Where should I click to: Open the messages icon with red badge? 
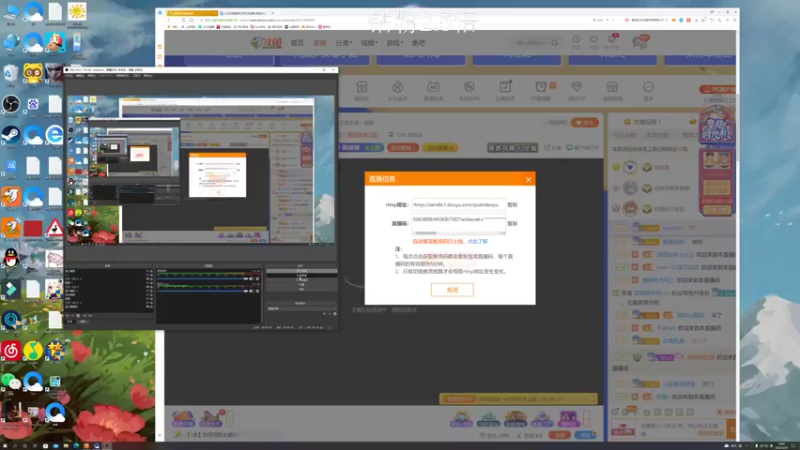[611, 41]
